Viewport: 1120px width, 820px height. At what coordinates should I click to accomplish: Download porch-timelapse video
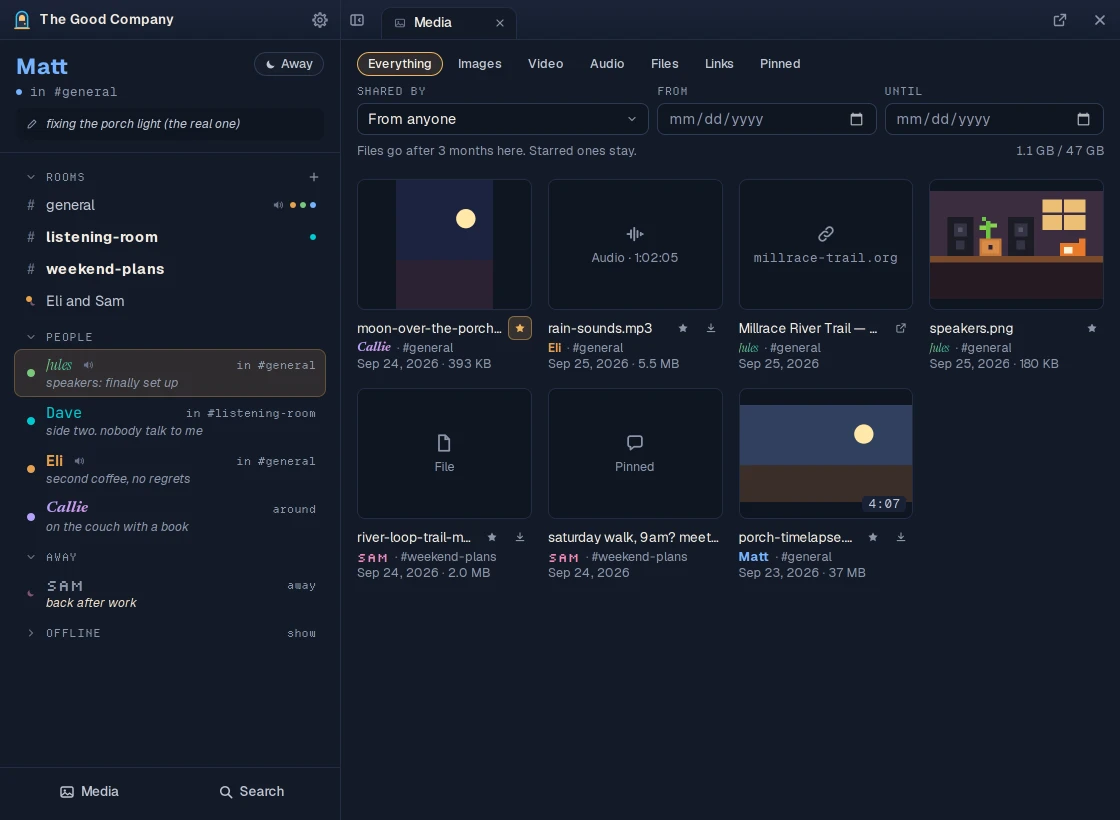tap(901, 537)
